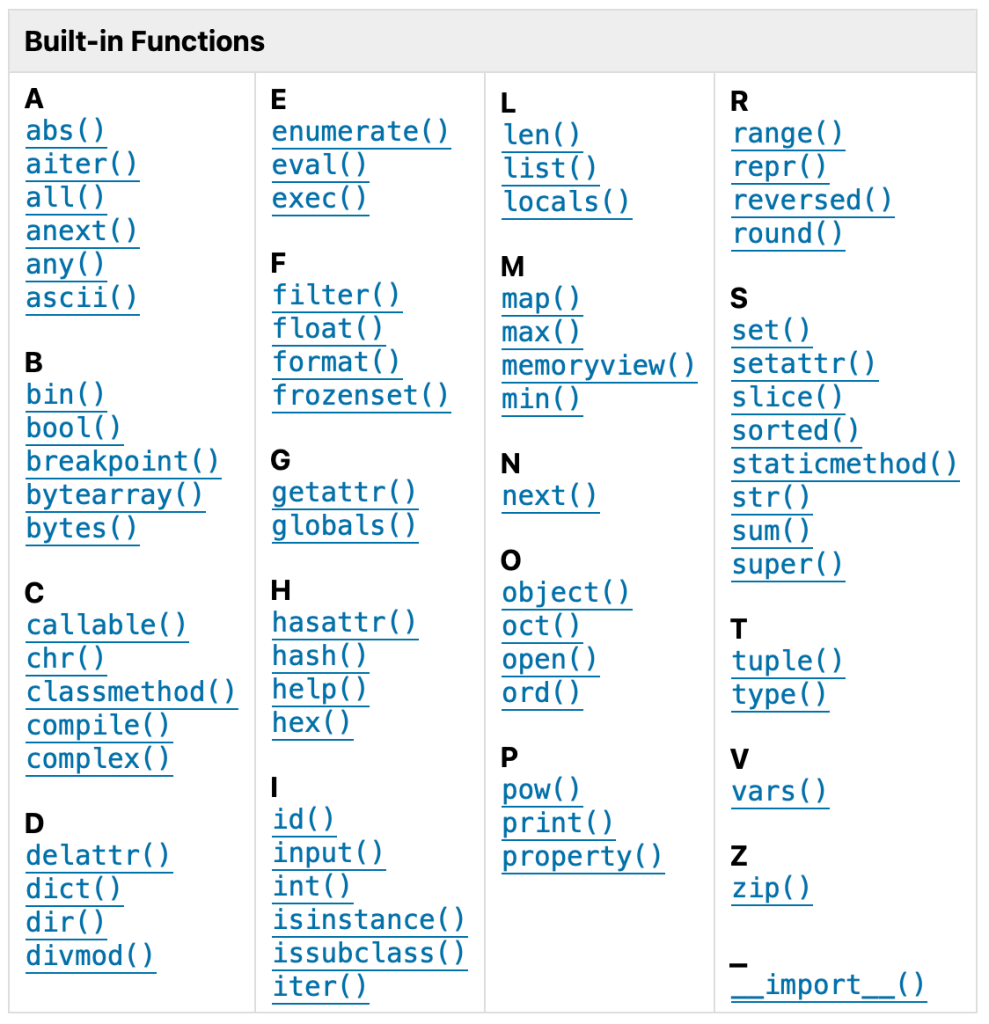Click the __import__() link
989x1024 pixels.
(x=828, y=985)
